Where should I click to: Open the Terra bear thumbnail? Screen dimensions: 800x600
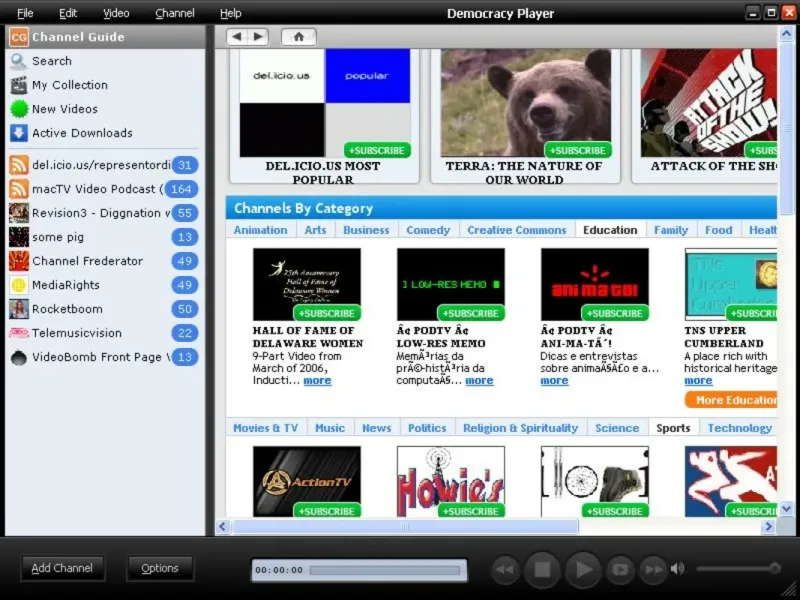coord(526,103)
